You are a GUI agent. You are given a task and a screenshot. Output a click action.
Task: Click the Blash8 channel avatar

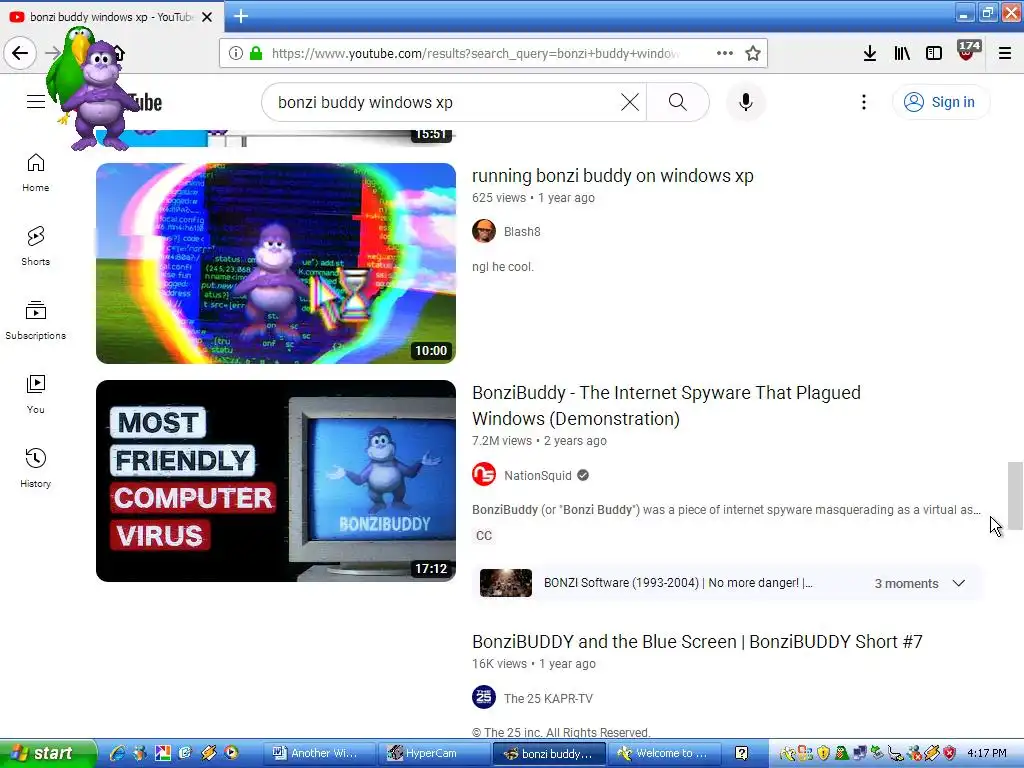tap(484, 231)
